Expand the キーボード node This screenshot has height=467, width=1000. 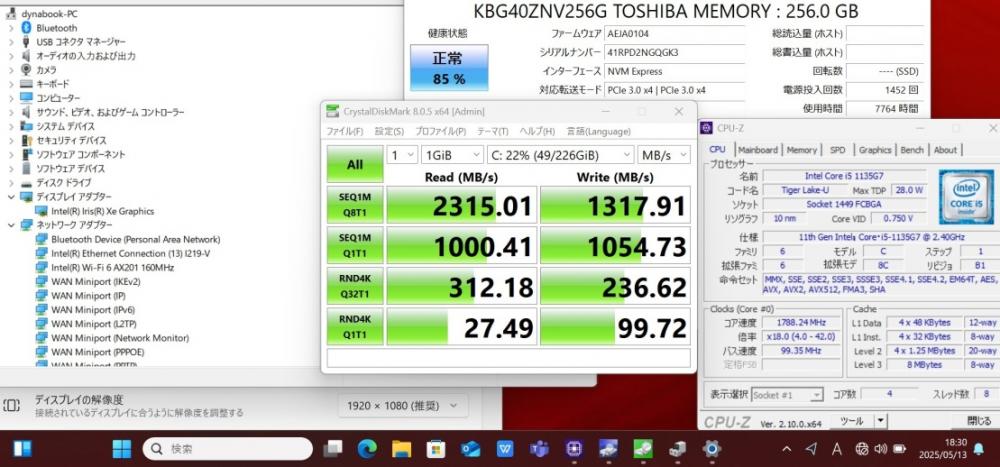(x=11, y=84)
